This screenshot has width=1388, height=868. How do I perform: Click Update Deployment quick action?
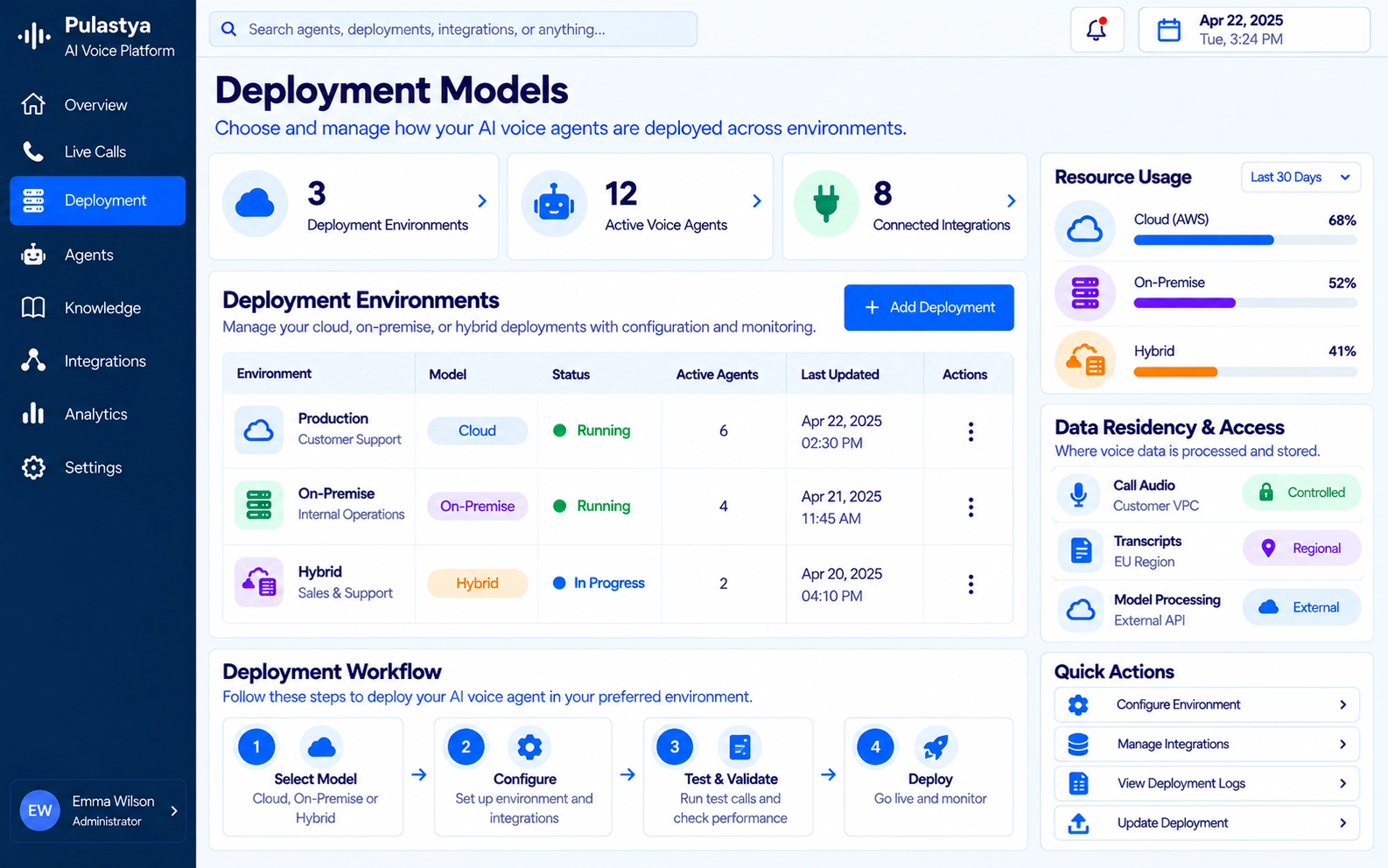1207,822
